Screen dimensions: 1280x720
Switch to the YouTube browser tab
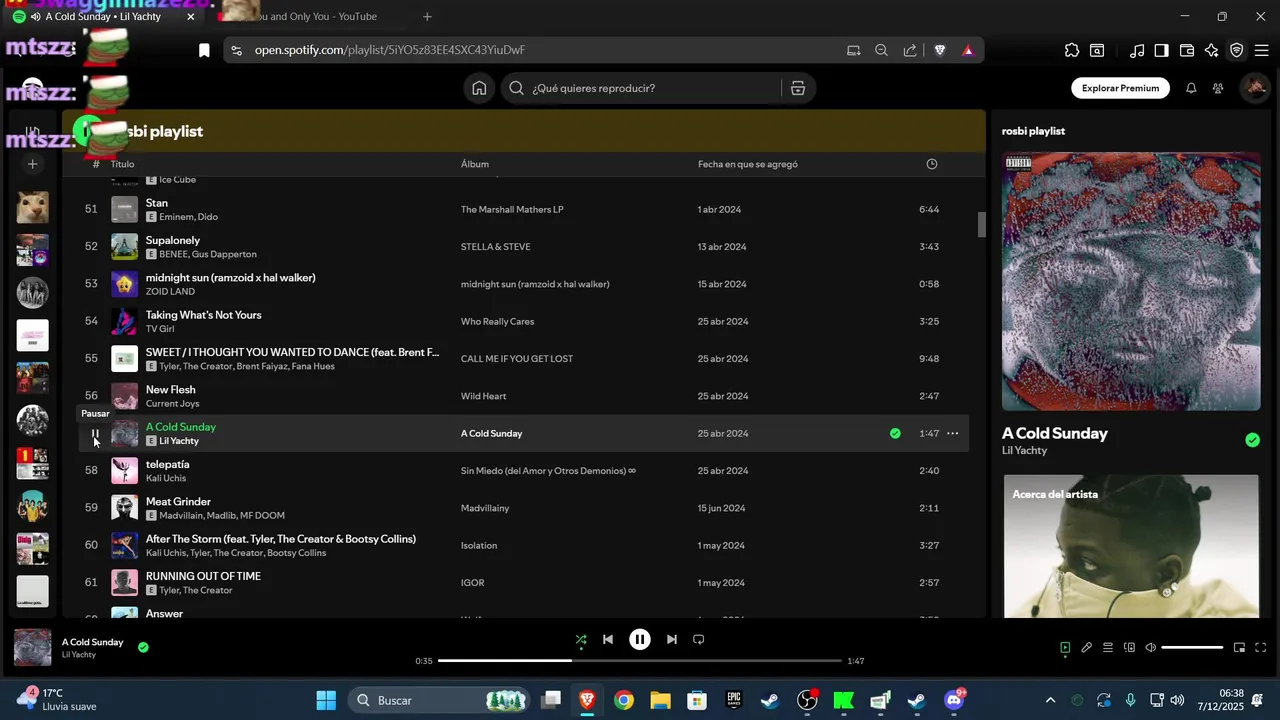click(x=310, y=17)
